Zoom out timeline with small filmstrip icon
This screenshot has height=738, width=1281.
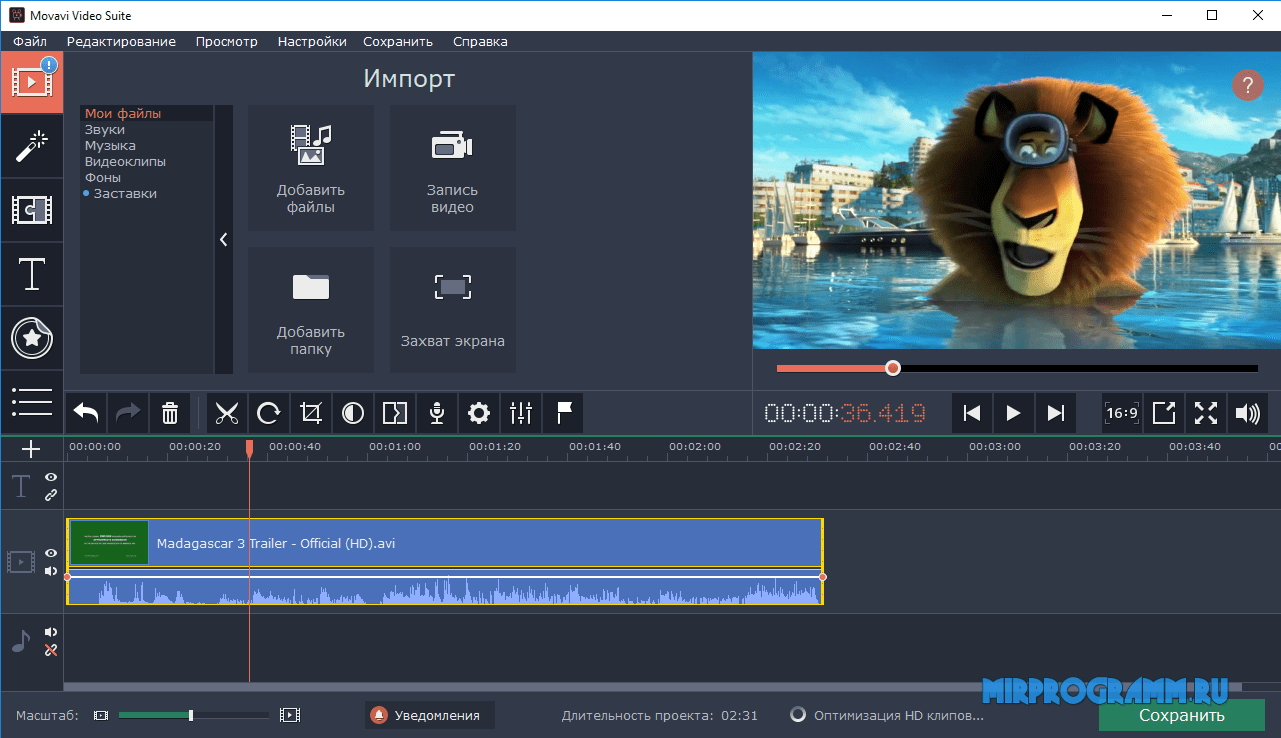click(100, 715)
